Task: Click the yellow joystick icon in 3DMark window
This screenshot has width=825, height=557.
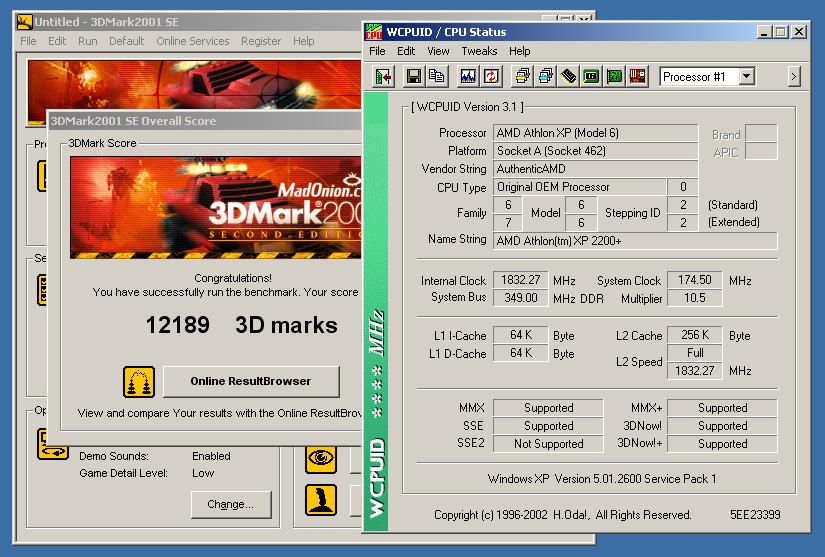Action: [321, 500]
